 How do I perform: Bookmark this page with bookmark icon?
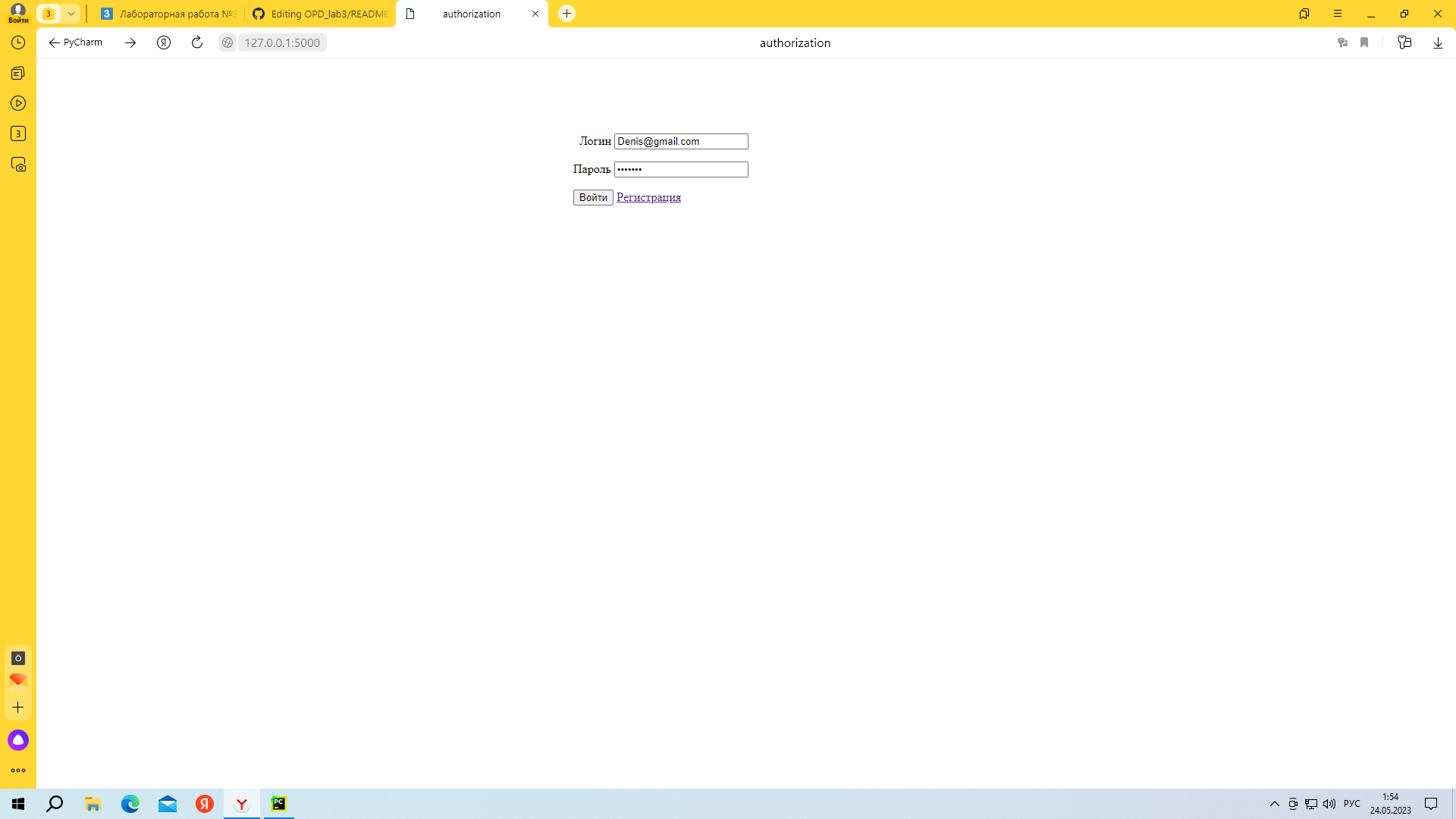click(x=1364, y=42)
